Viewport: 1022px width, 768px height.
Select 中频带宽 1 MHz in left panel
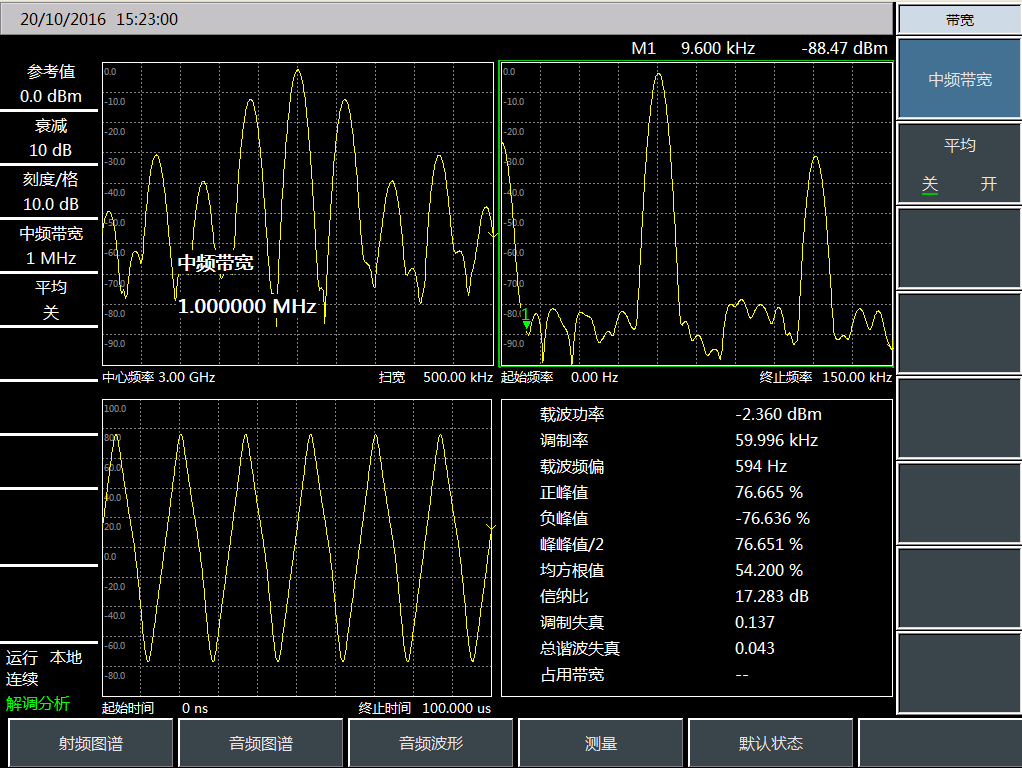tap(51, 246)
